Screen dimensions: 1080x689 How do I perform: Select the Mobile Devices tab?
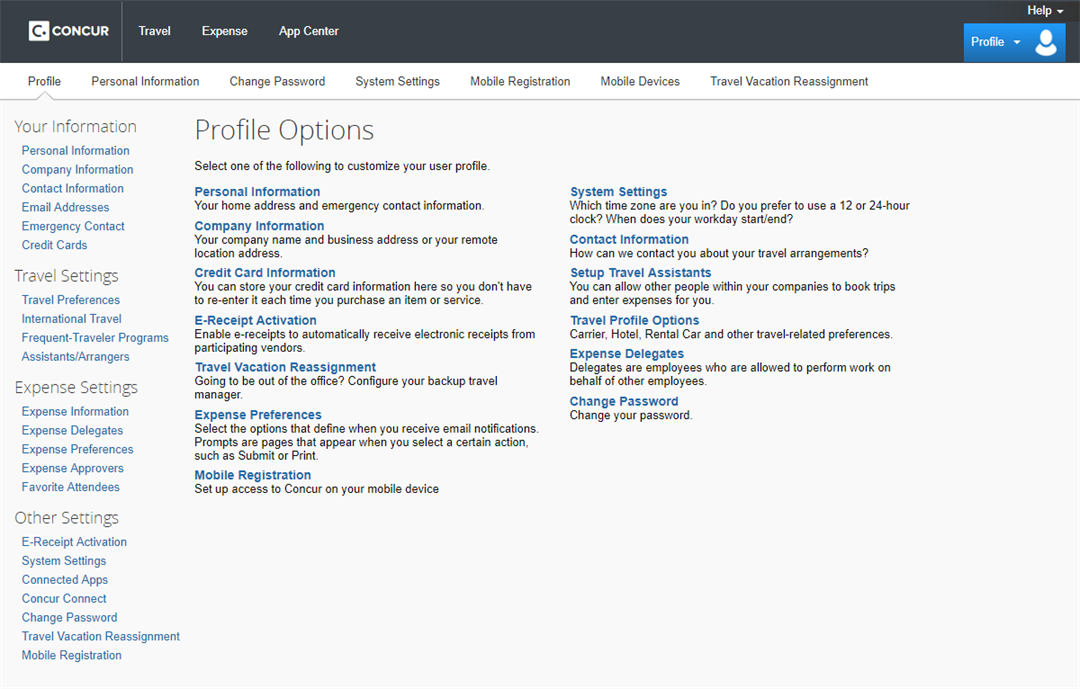[640, 82]
